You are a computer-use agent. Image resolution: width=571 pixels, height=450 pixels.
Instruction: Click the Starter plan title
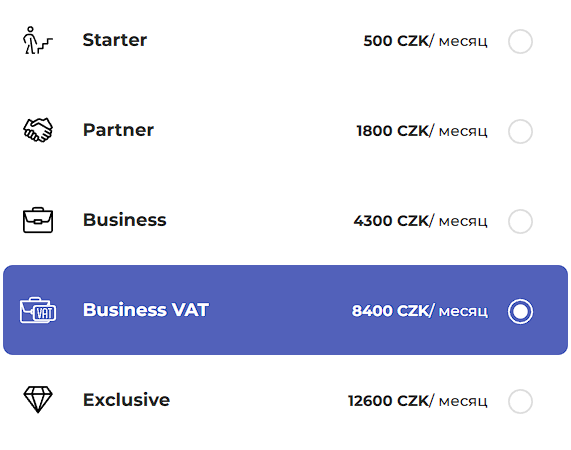[x=115, y=40]
